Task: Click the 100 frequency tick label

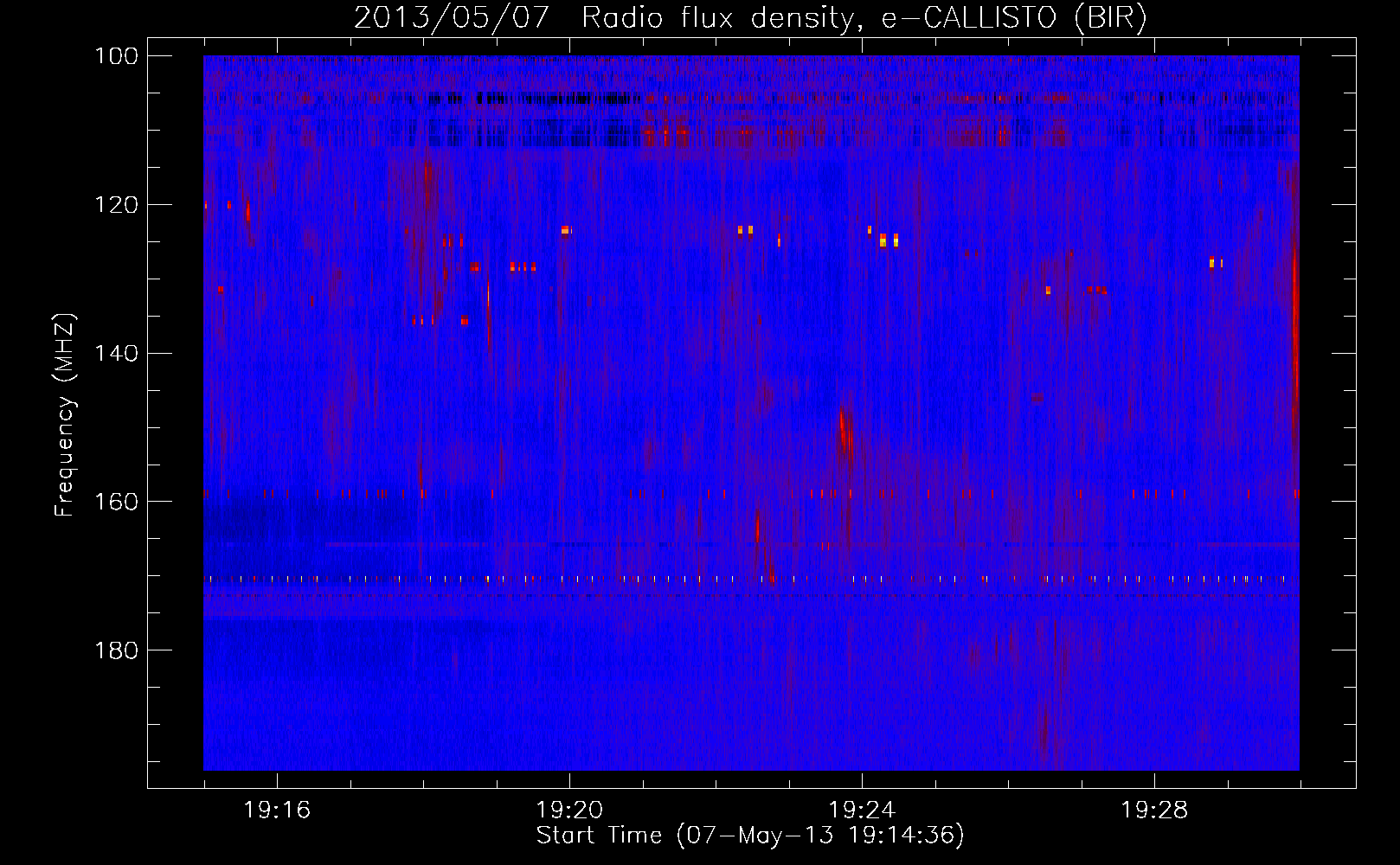Action: click(x=116, y=55)
